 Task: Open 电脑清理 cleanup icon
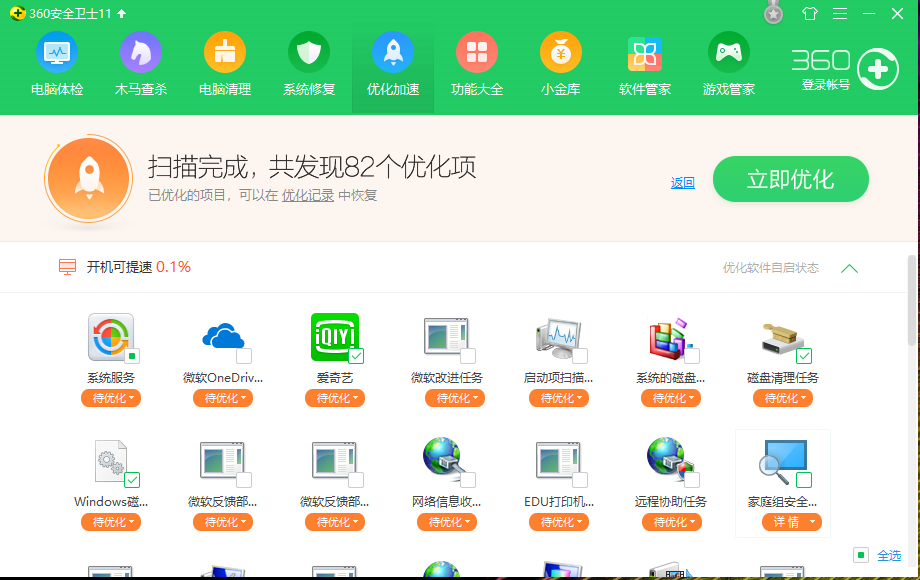pos(225,52)
